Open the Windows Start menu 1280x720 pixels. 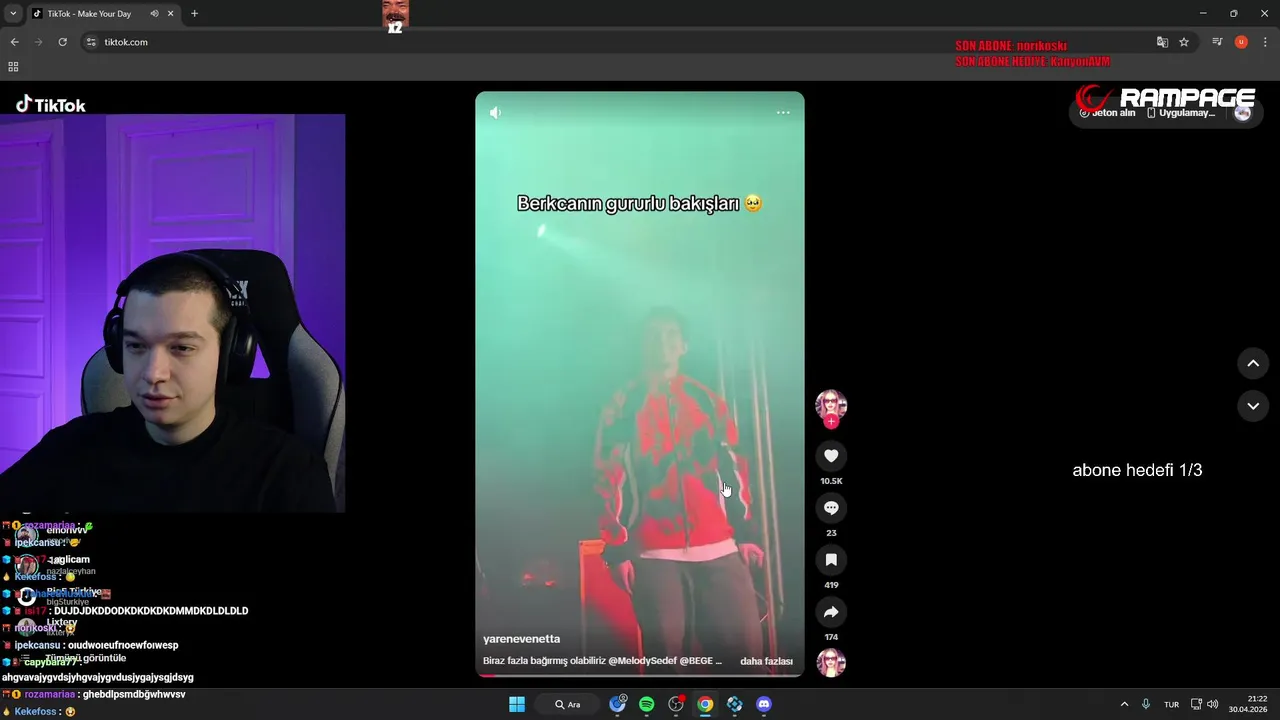(517, 704)
